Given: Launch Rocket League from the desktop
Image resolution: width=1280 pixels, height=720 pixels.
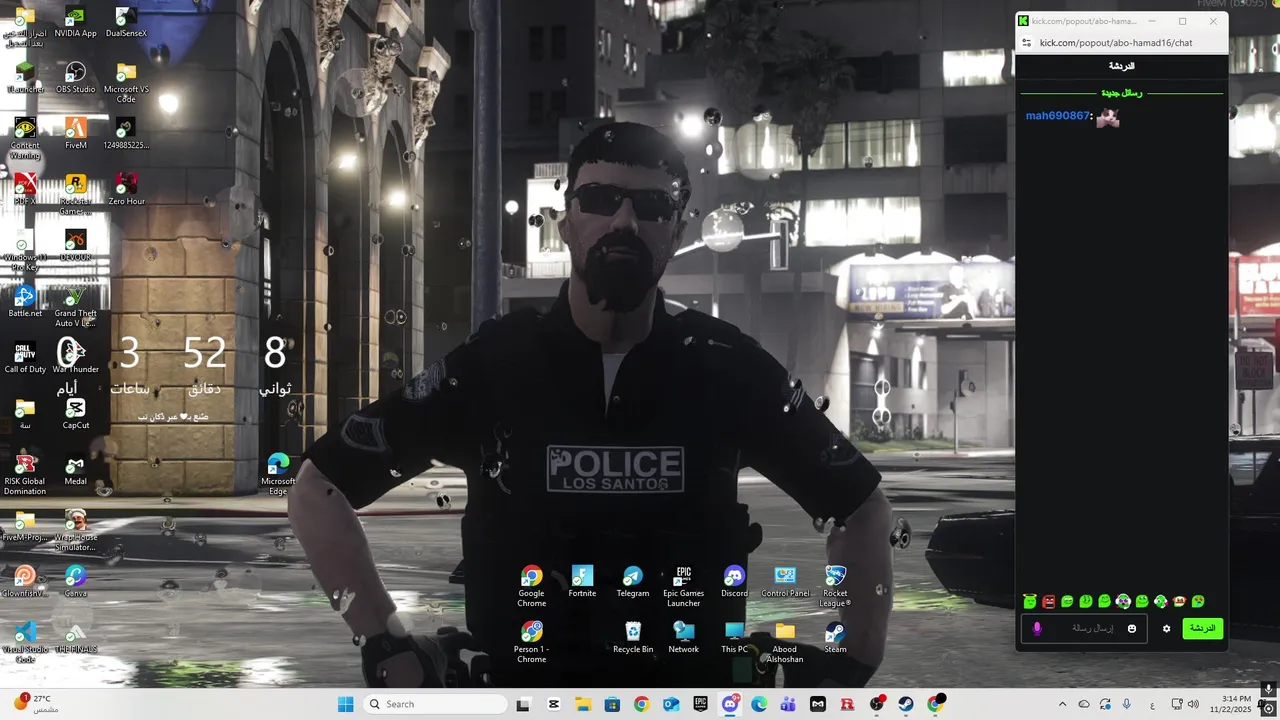Looking at the screenshot, I should (835, 587).
